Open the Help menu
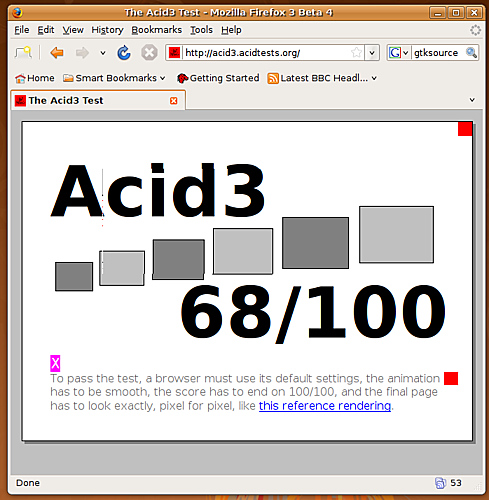 [x=231, y=30]
